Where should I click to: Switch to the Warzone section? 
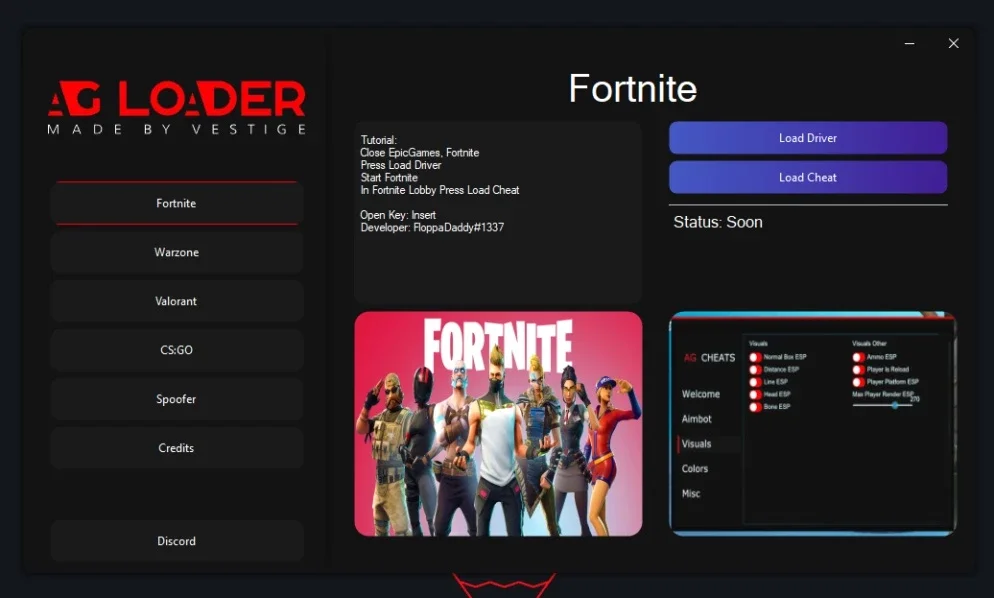(176, 252)
